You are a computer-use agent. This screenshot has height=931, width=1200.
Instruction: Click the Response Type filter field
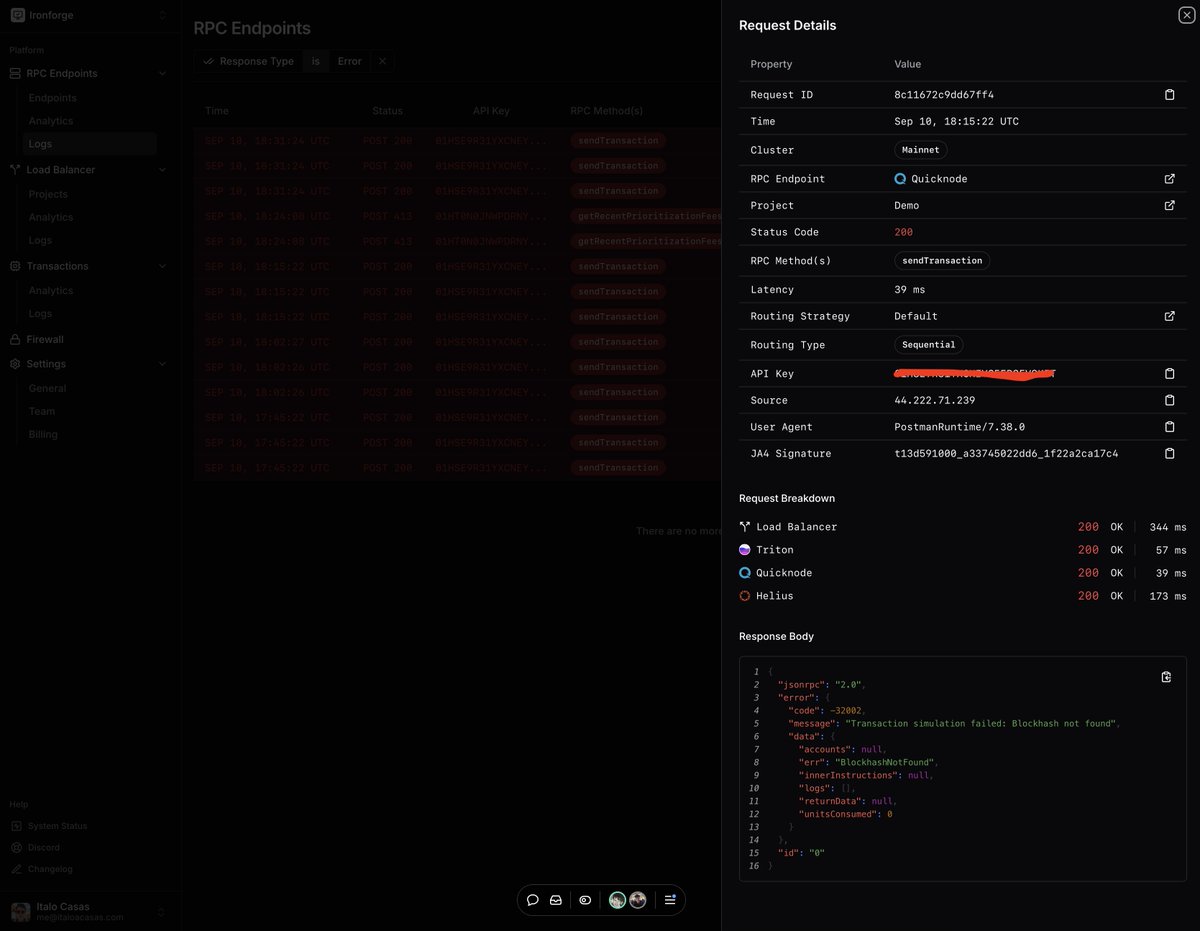click(x=248, y=61)
